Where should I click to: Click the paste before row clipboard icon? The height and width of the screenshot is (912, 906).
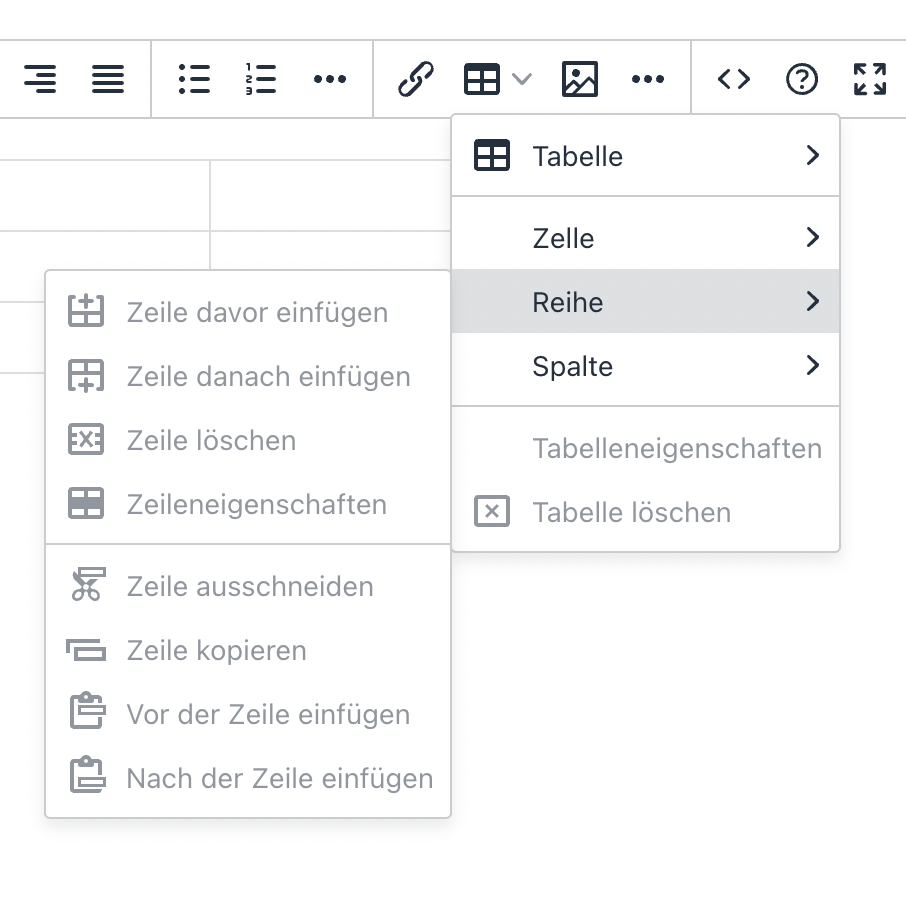tap(87, 710)
